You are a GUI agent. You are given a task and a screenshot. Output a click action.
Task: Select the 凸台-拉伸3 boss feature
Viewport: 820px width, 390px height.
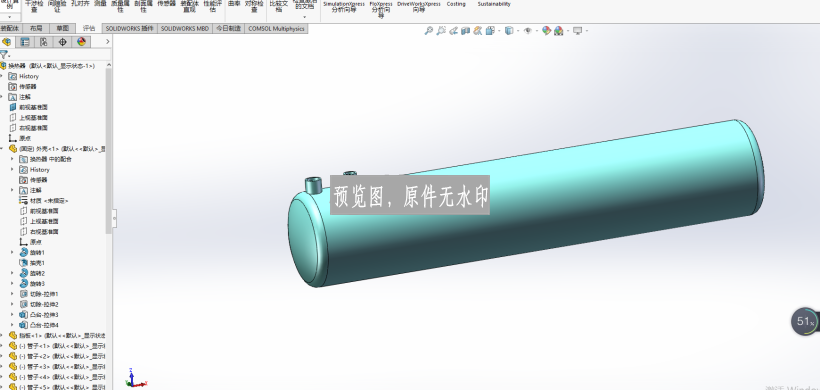click(39, 315)
